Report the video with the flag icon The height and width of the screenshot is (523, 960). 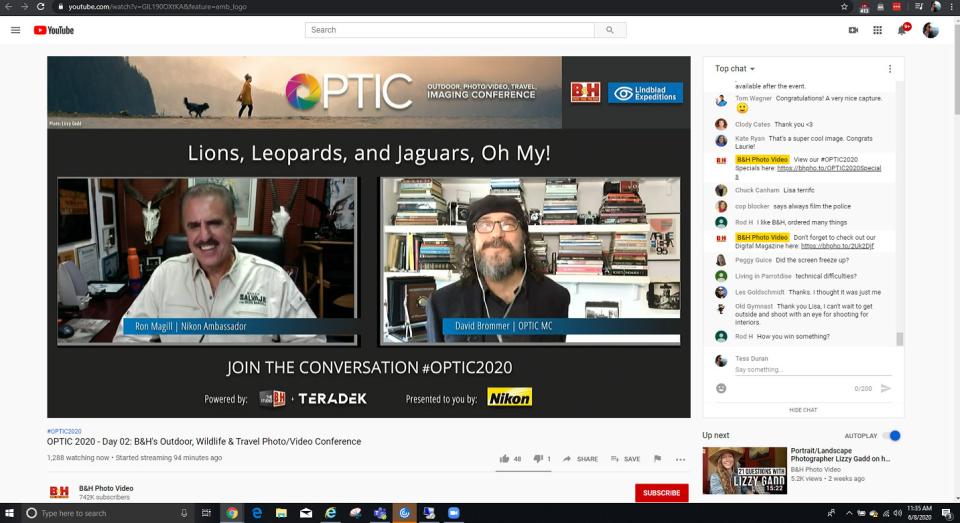657,459
